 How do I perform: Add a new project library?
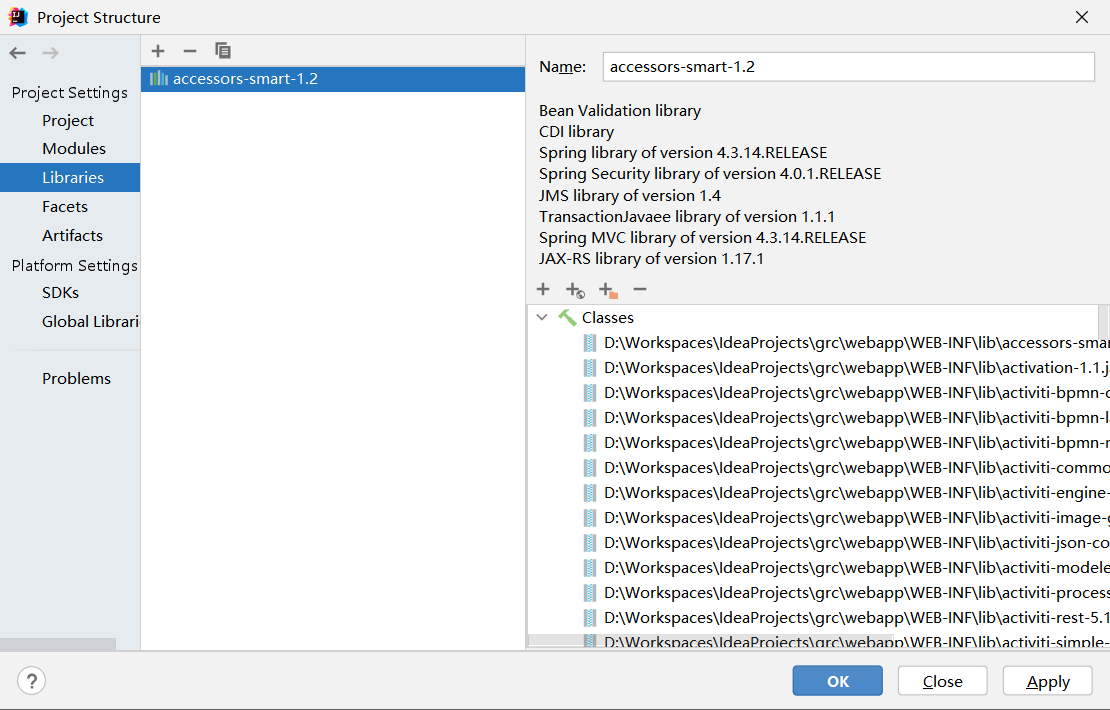[x=158, y=51]
